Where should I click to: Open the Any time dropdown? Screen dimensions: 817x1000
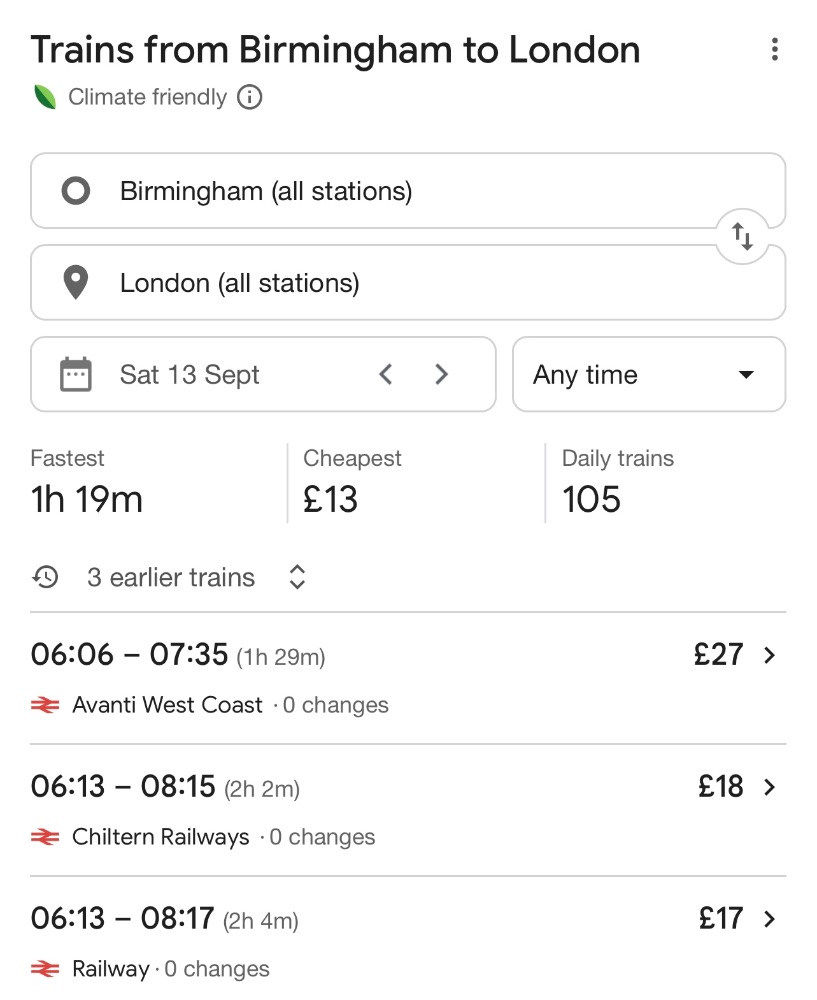[649, 374]
